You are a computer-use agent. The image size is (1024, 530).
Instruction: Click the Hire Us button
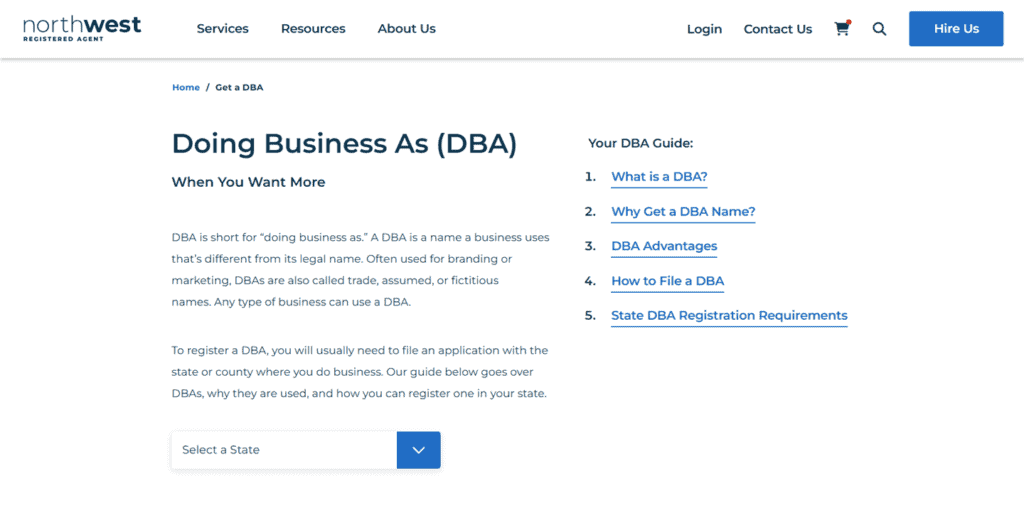coord(956,29)
